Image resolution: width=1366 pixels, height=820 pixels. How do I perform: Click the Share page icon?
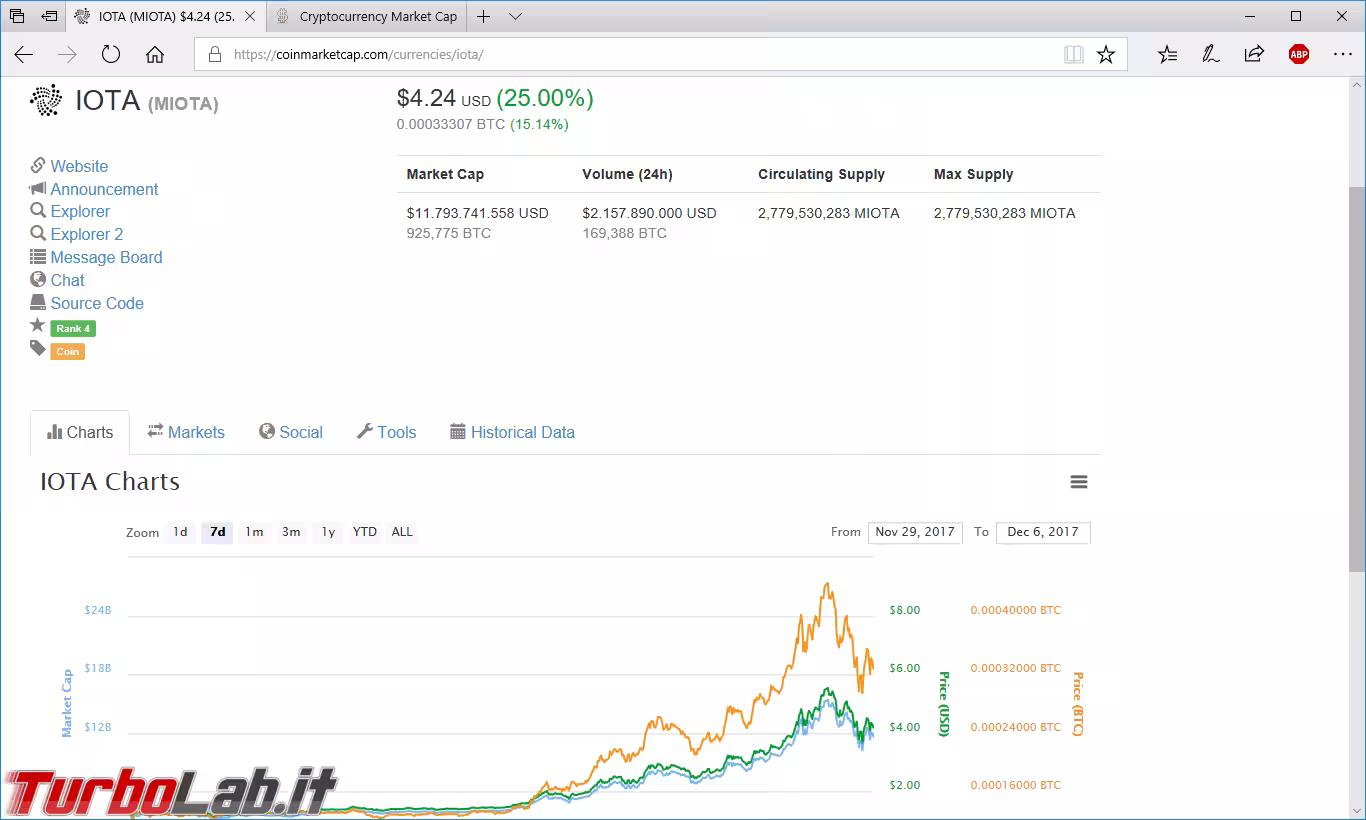click(1254, 55)
